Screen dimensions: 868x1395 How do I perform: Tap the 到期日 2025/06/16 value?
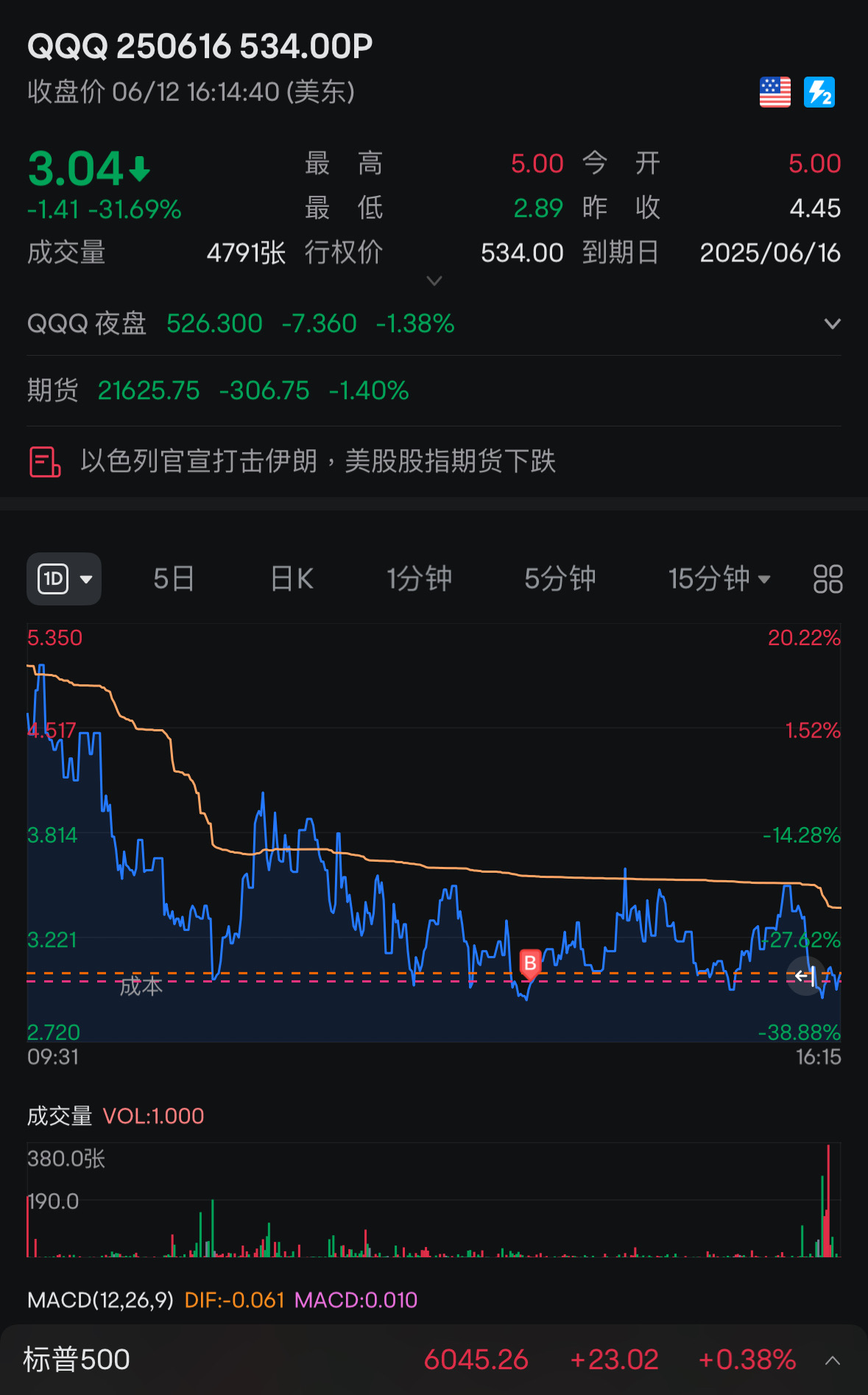(x=770, y=253)
